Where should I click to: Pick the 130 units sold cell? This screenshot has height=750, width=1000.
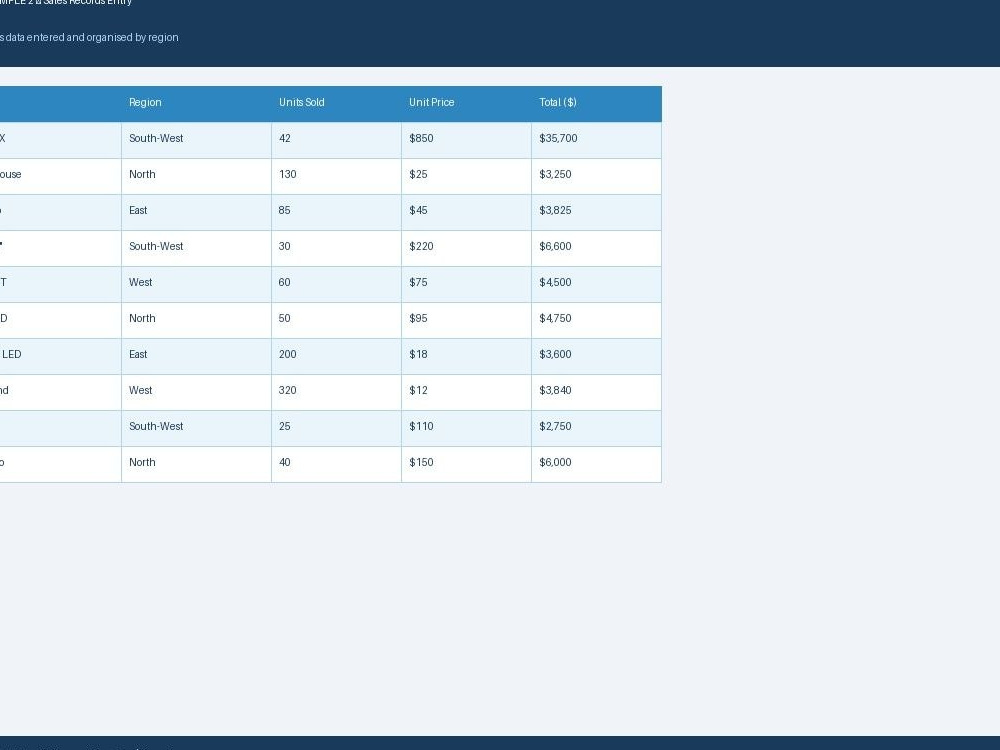click(337, 176)
